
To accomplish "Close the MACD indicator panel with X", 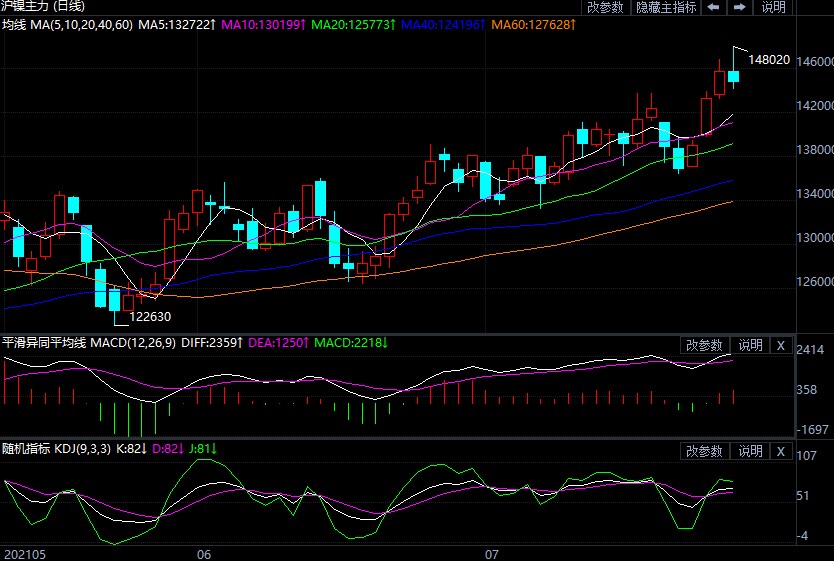I will [781, 344].
